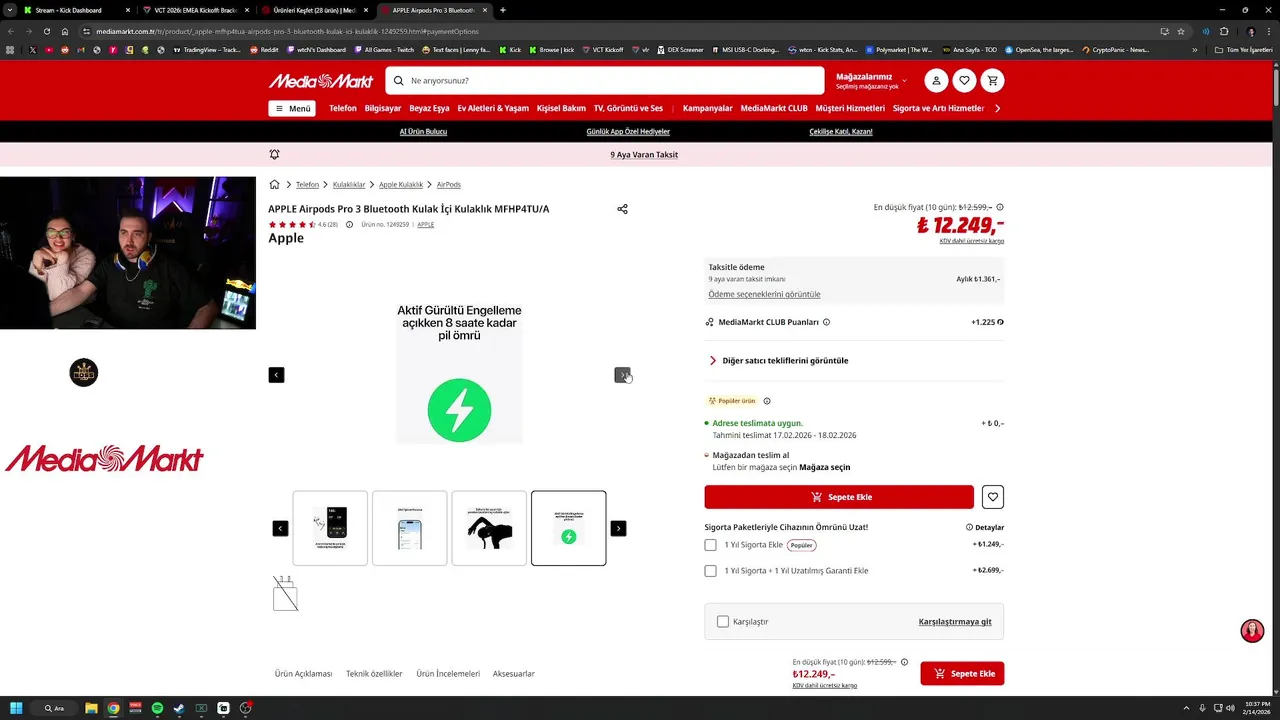Screen dimensions: 1280x720
Task: Click the small sticky Sepete Ekle button
Action: [x=962, y=674]
